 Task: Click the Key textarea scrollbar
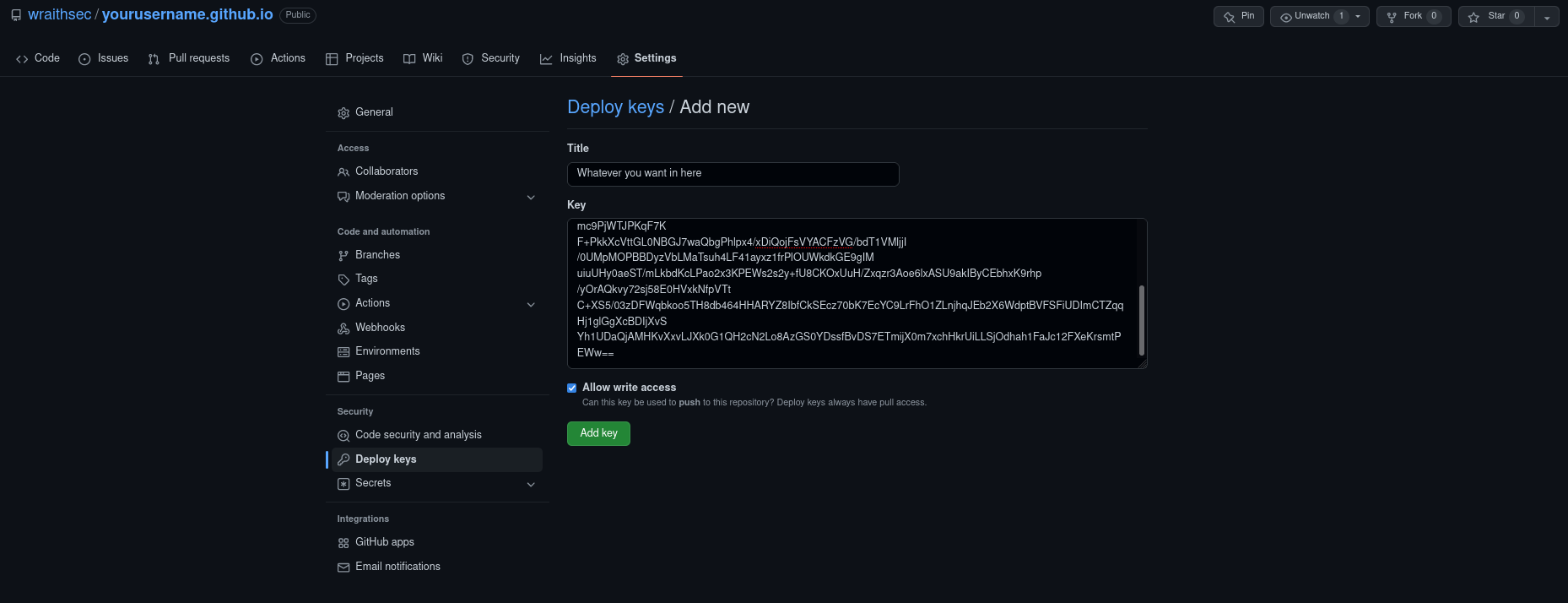[x=1142, y=319]
